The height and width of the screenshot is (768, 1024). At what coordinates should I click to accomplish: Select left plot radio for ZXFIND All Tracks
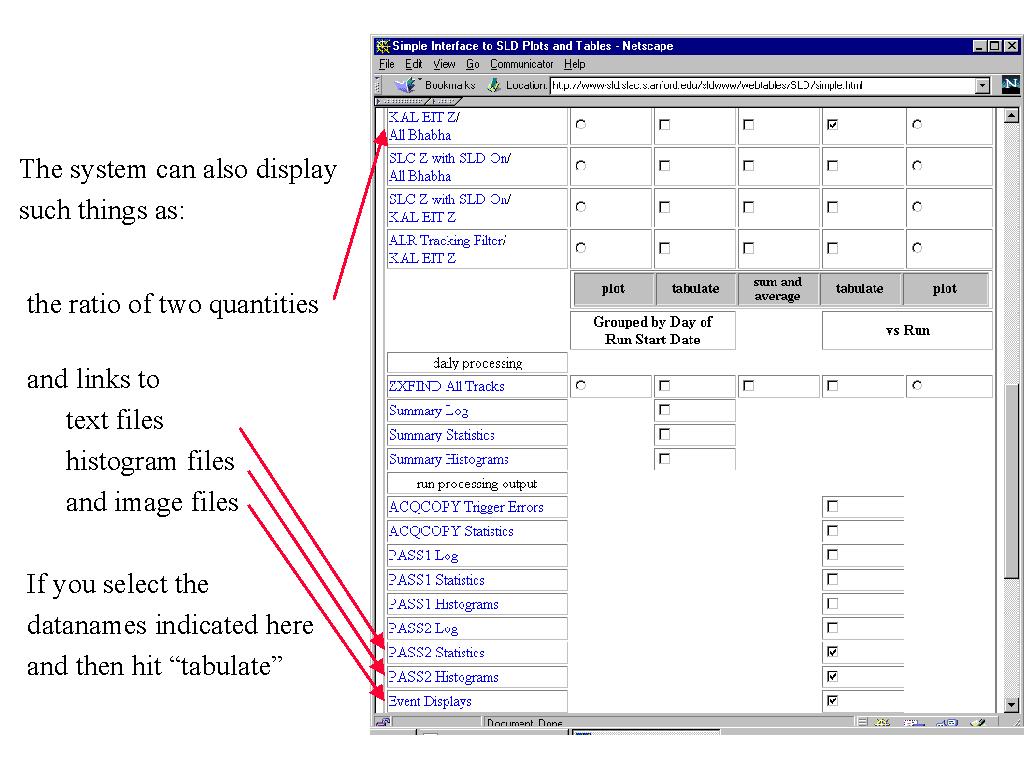[581, 386]
